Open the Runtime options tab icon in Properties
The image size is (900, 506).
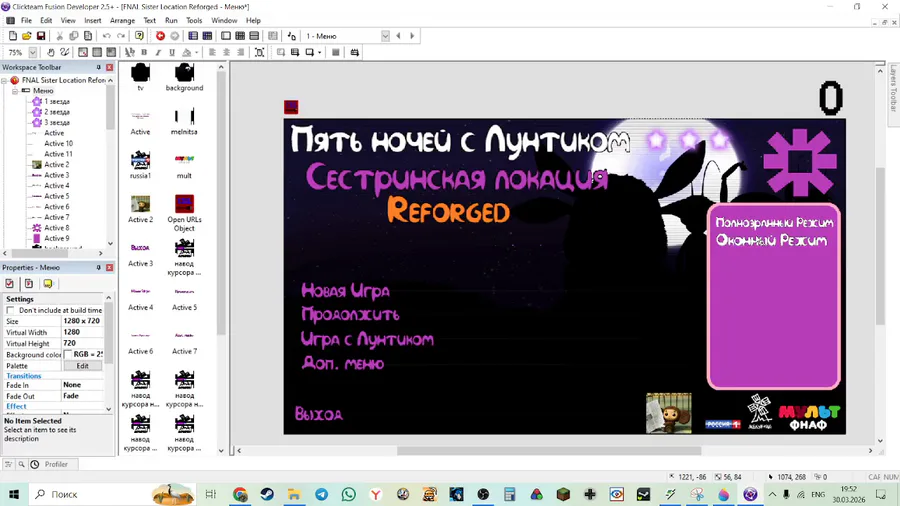(x=29, y=283)
